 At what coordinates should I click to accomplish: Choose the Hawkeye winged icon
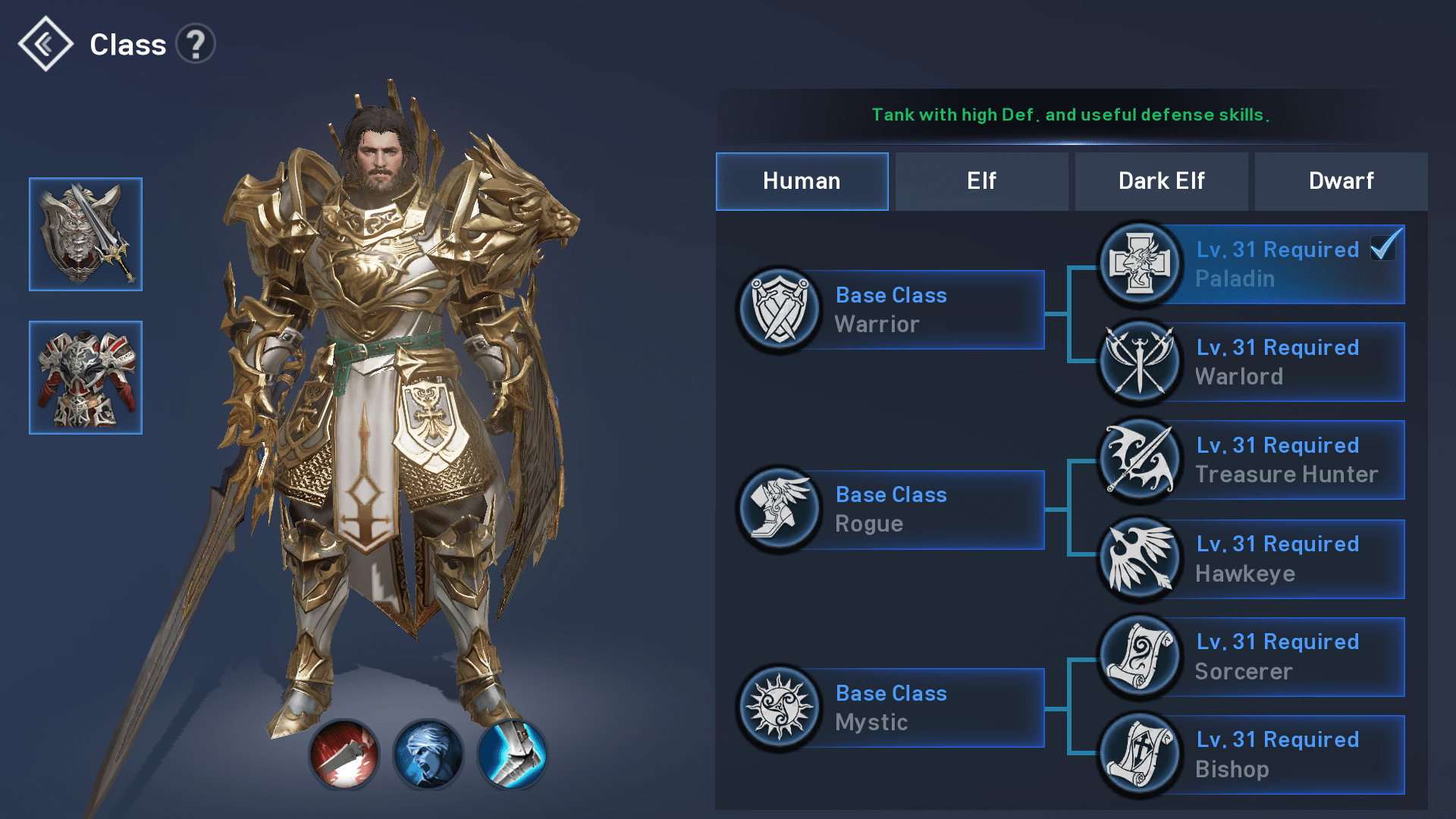coord(1140,559)
